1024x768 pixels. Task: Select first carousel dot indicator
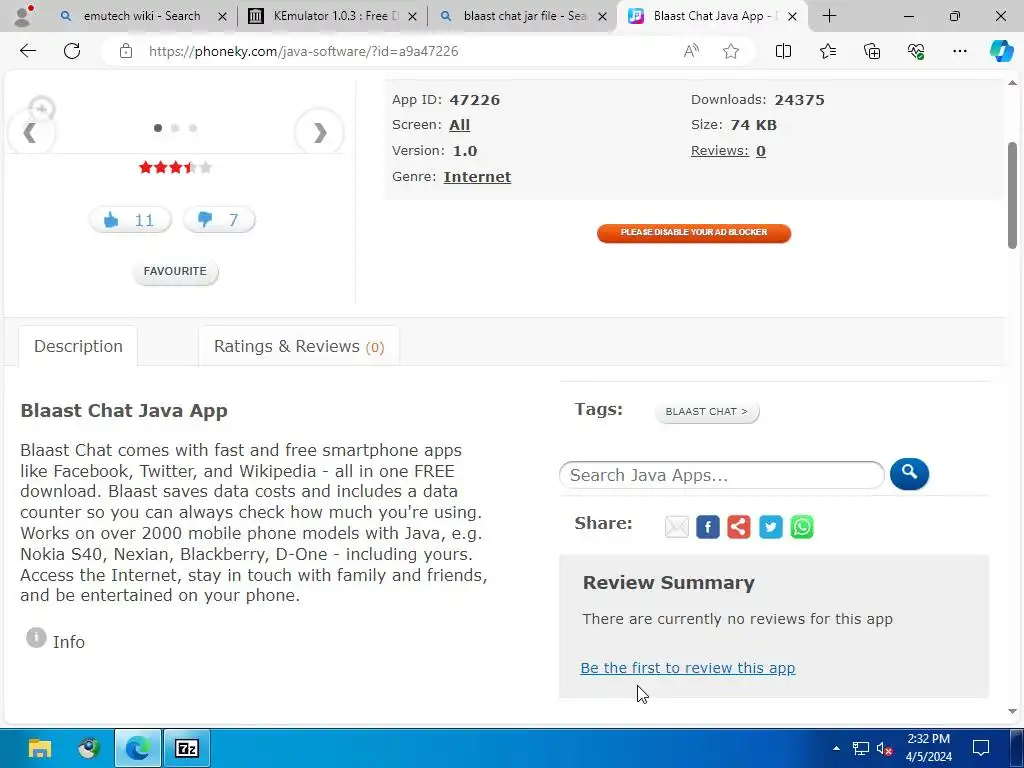[x=157, y=128]
